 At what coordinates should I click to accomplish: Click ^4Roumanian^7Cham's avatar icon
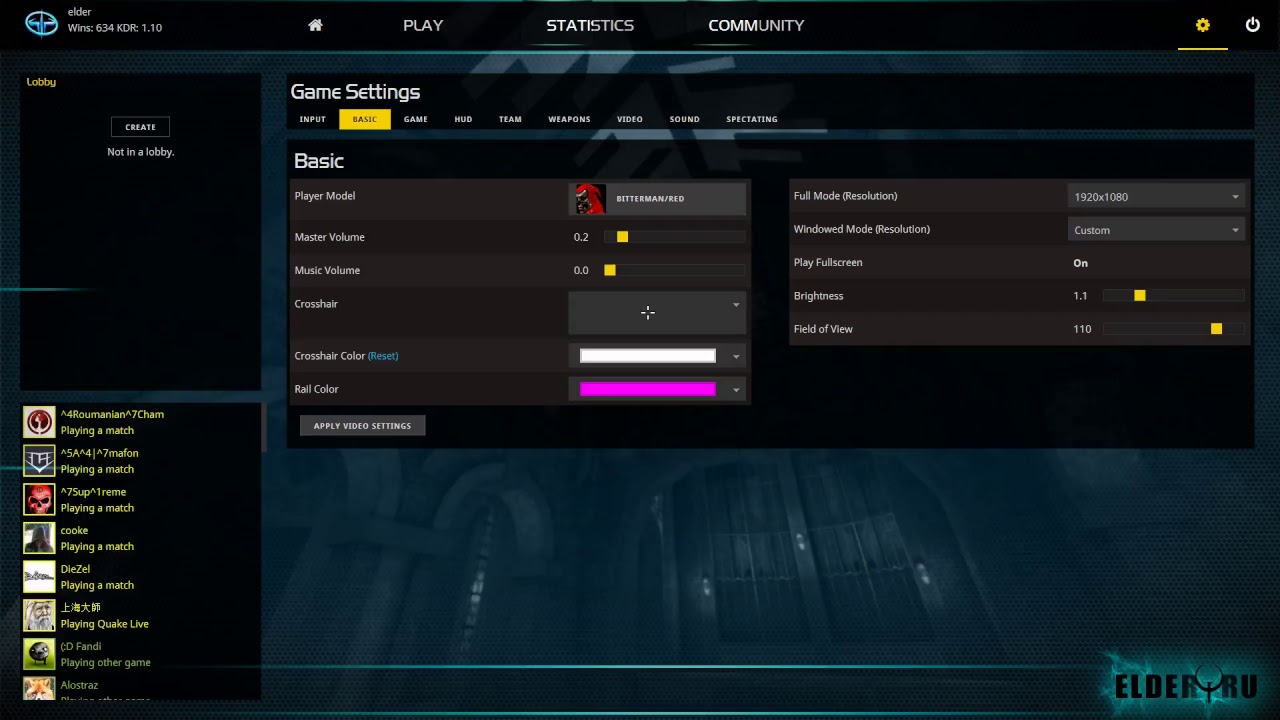(x=39, y=422)
